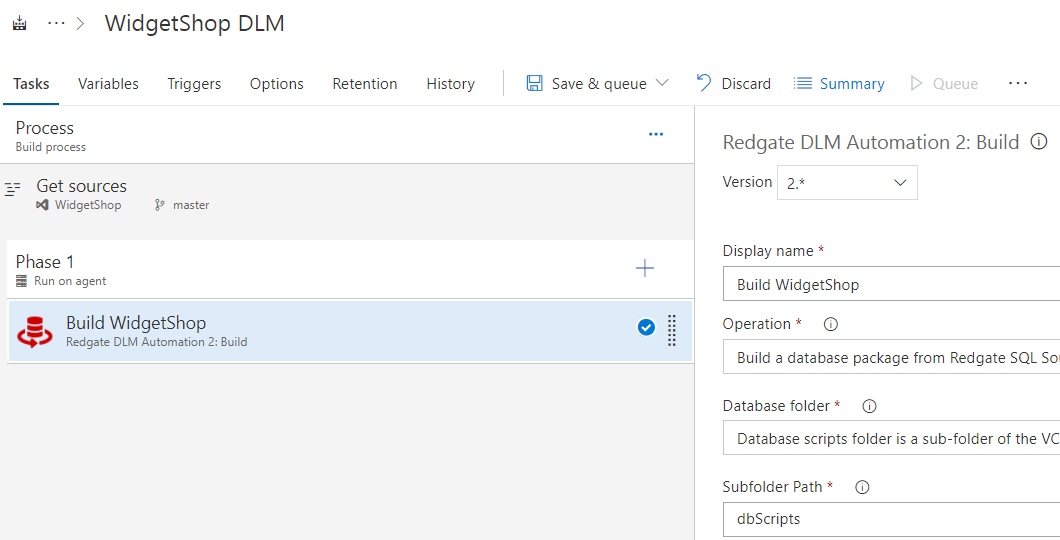The image size is (1060, 540).
Task: Click the Build WidgetShop drag handle grip
Action: click(x=671, y=330)
